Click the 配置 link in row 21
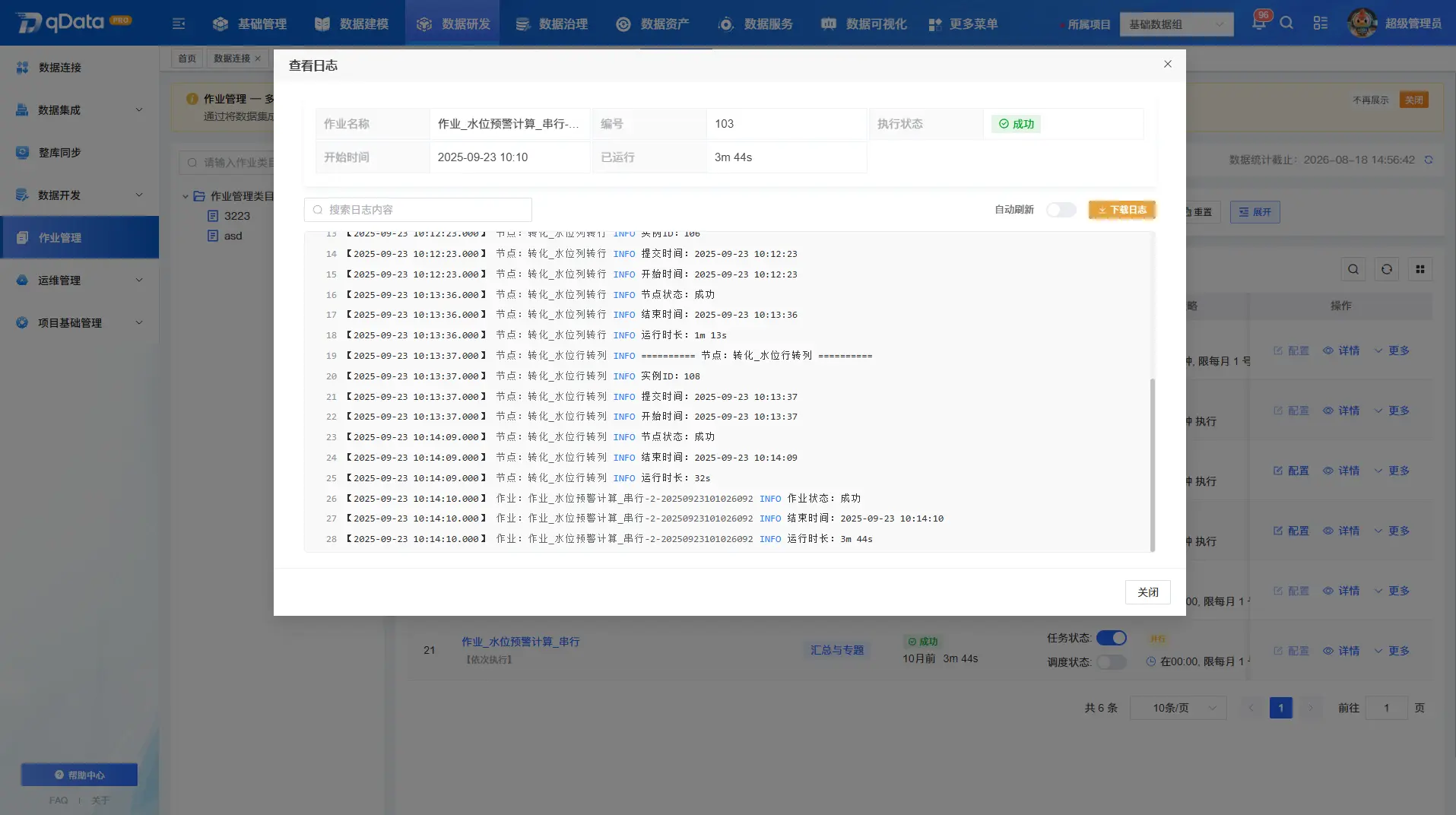The height and width of the screenshot is (815, 1456). (1291, 651)
